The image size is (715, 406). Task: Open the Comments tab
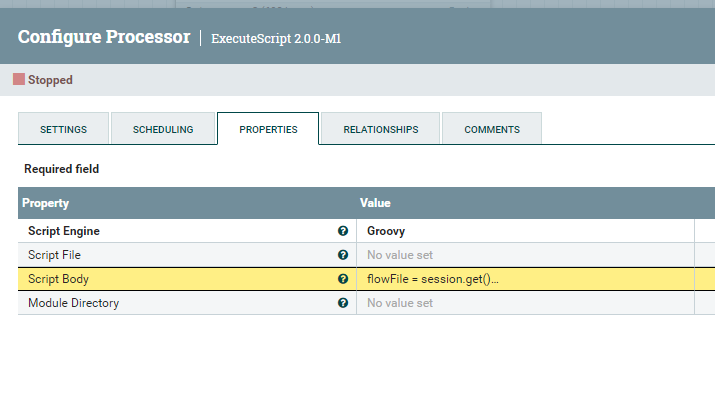pos(492,129)
